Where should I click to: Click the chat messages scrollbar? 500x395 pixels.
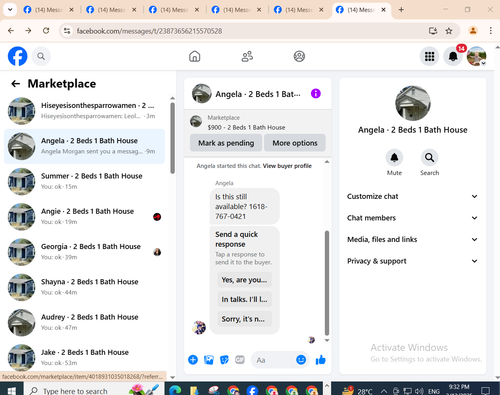327,283
